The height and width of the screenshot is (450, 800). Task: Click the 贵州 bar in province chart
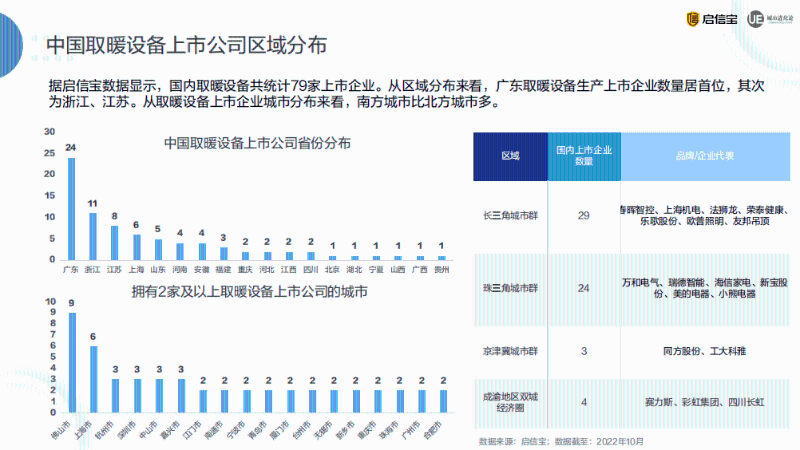click(x=442, y=256)
